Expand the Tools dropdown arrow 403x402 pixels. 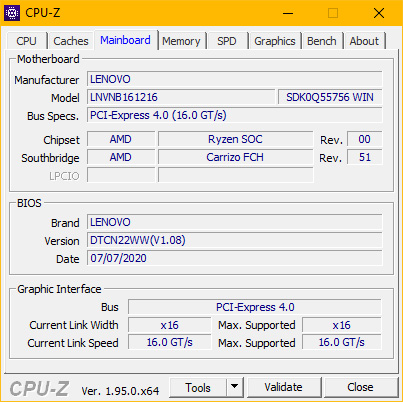(235, 388)
